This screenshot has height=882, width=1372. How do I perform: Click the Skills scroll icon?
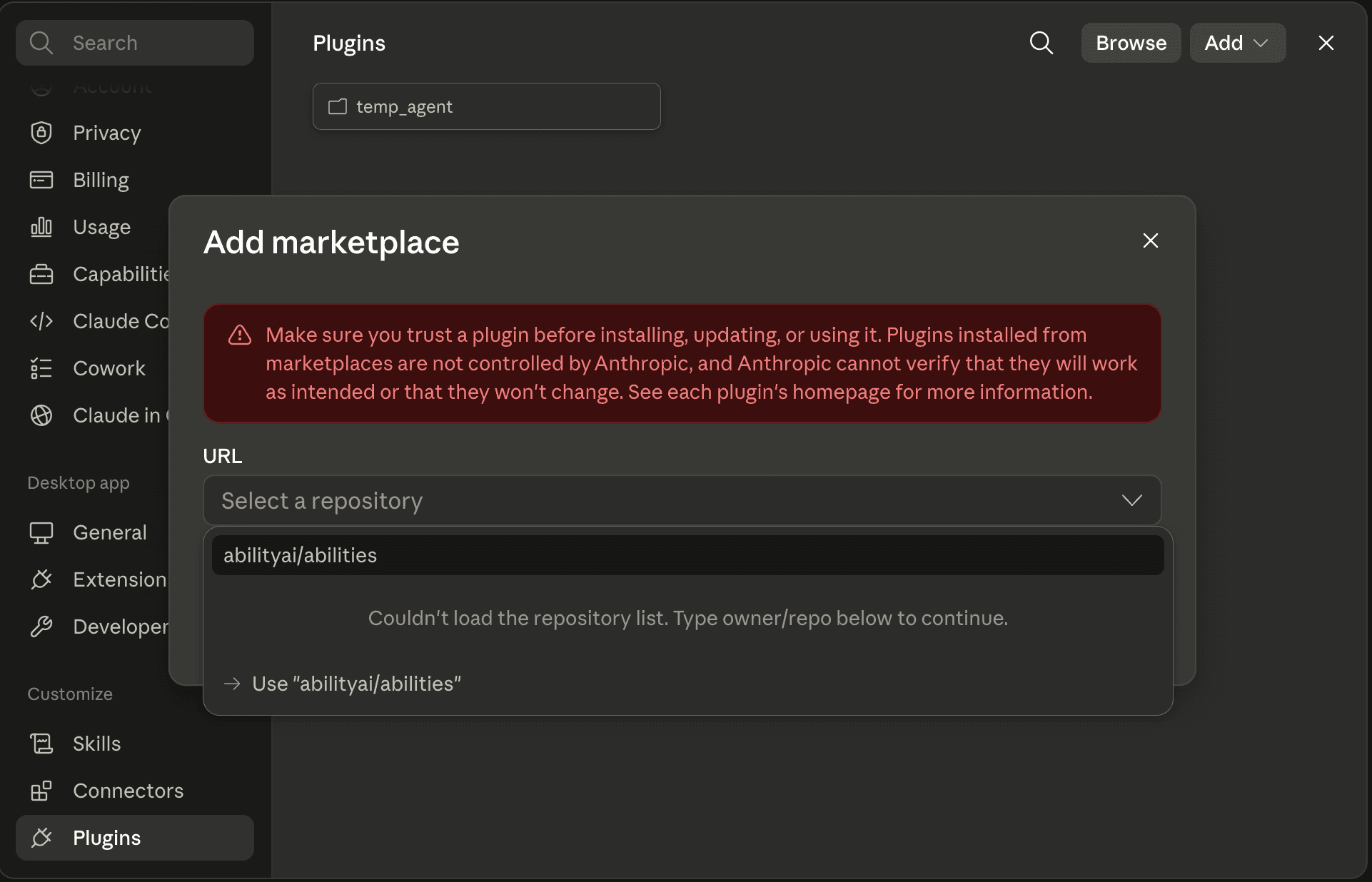(41, 744)
